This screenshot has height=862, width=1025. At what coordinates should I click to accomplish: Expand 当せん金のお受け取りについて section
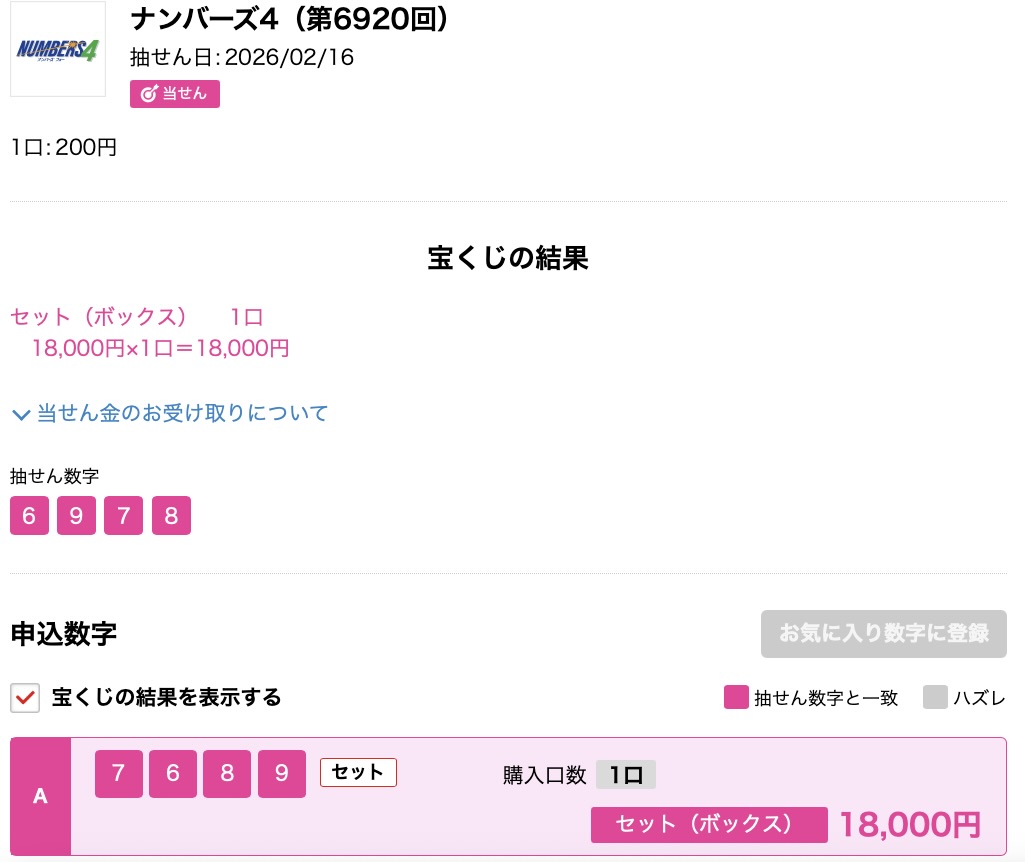coord(182,413)
